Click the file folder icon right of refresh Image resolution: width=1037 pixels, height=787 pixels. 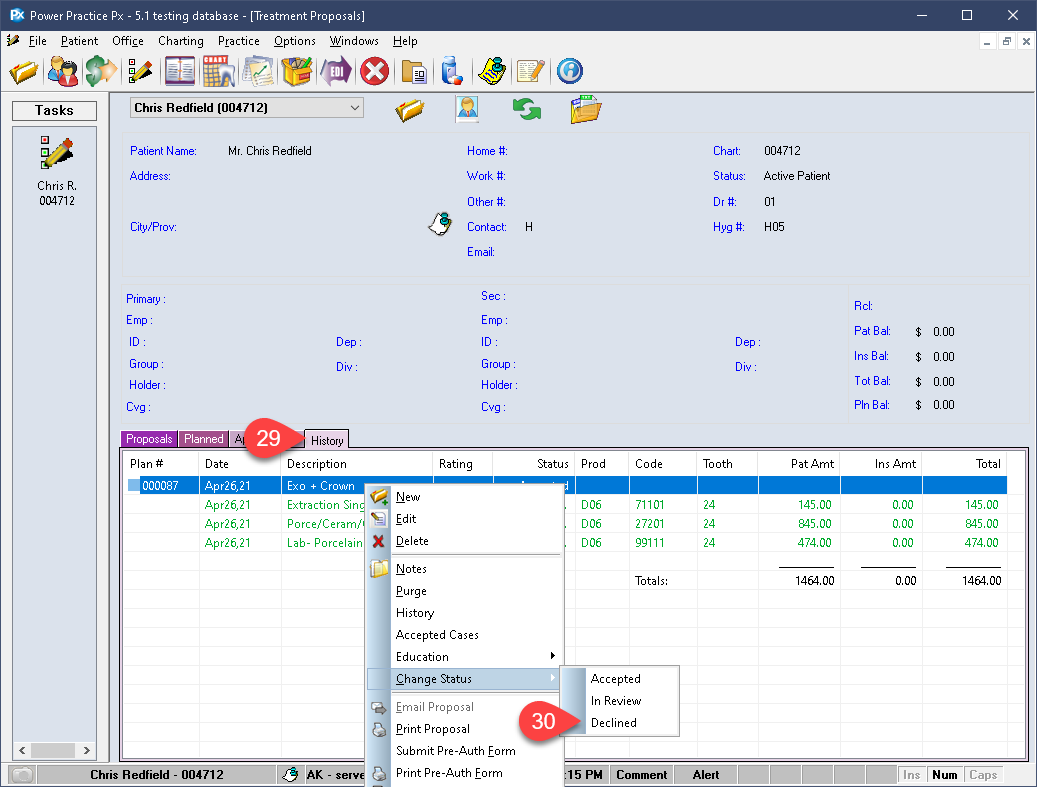[x=585, y=109]
